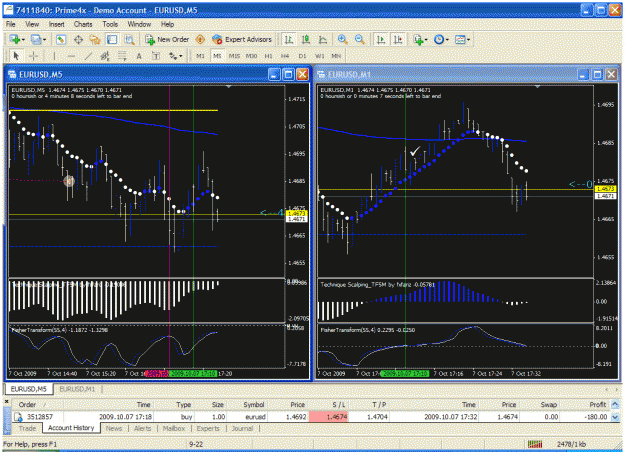Viewport: 625px width, 452px height.
Task: Set timeframe to H4
Action: [285, 56]
